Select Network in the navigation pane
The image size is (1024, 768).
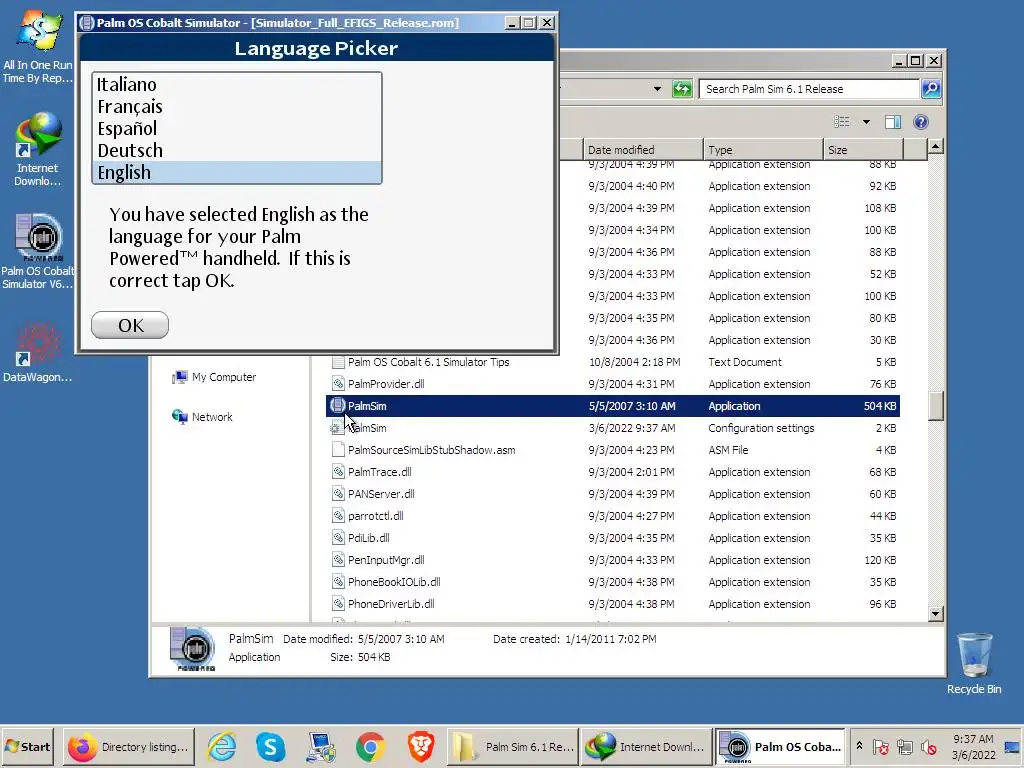(x=202, y=417)
